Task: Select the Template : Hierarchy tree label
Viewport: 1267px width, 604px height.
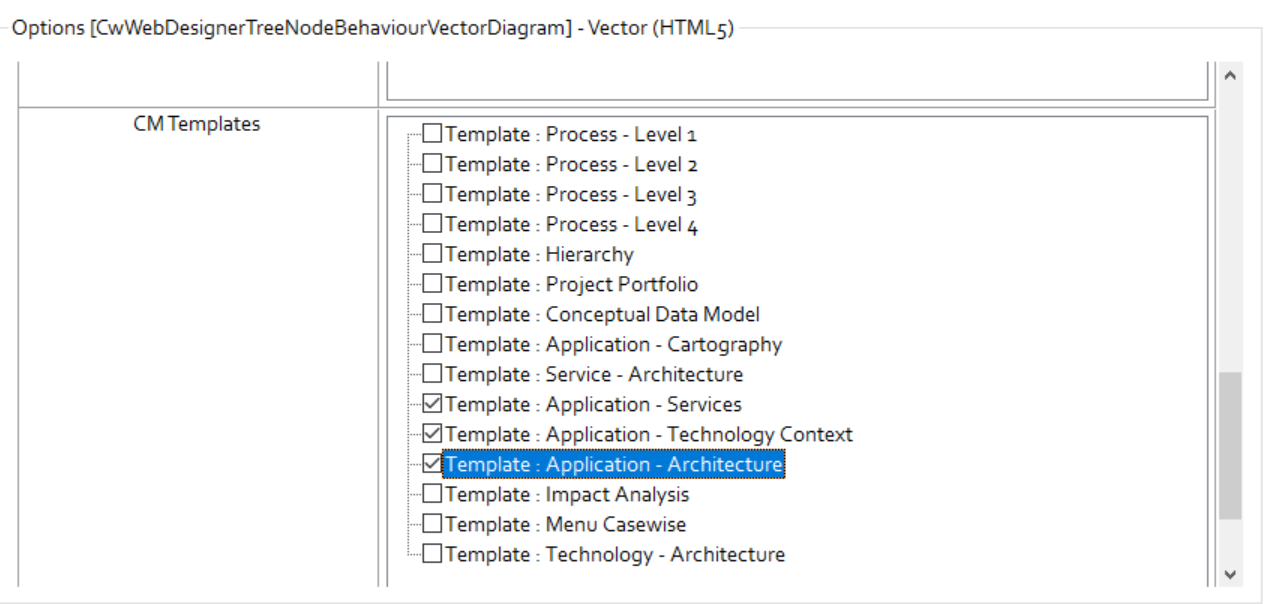Action: click(539, 254)
